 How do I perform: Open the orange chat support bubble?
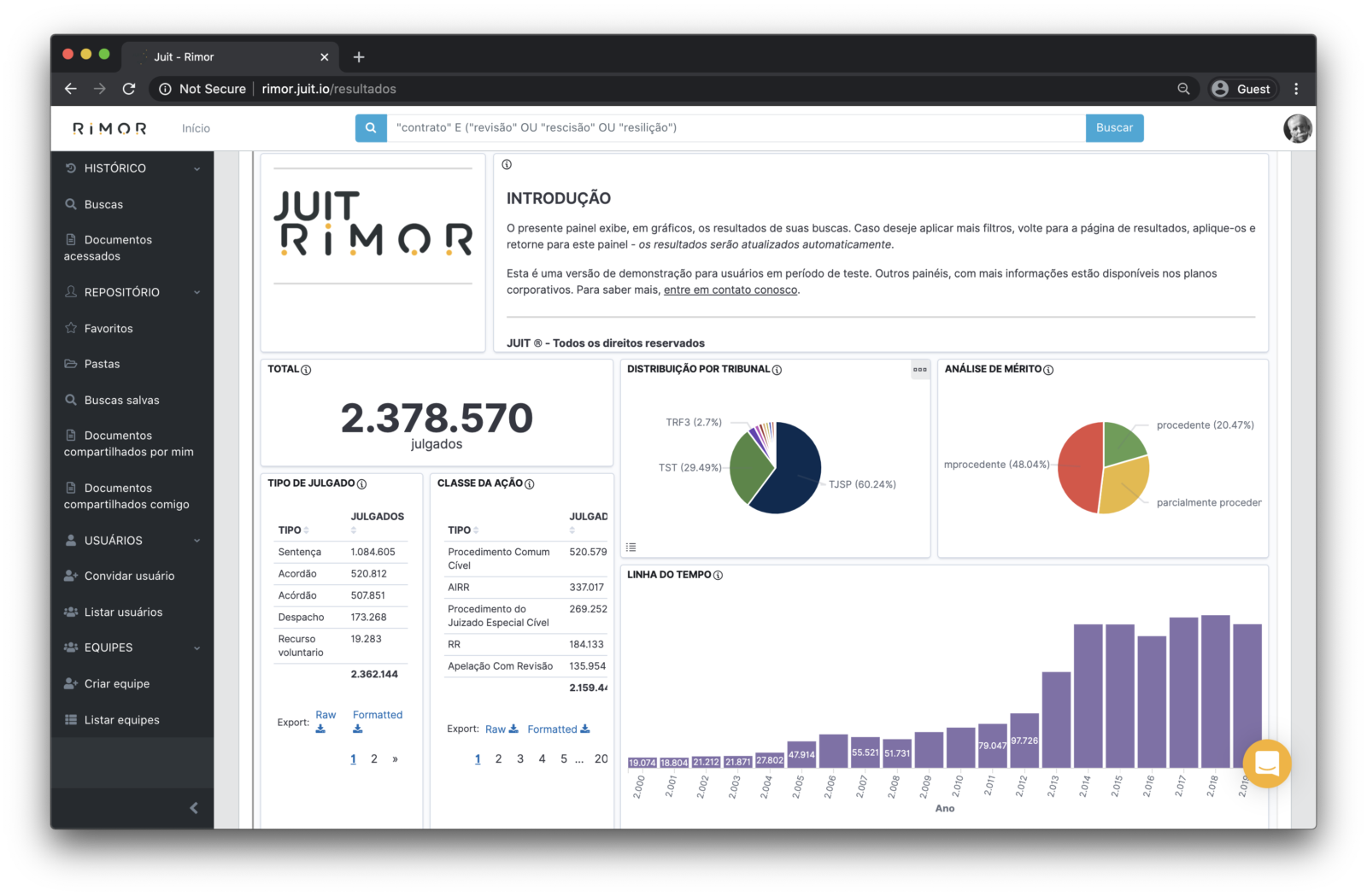[x=1266, y=763]
